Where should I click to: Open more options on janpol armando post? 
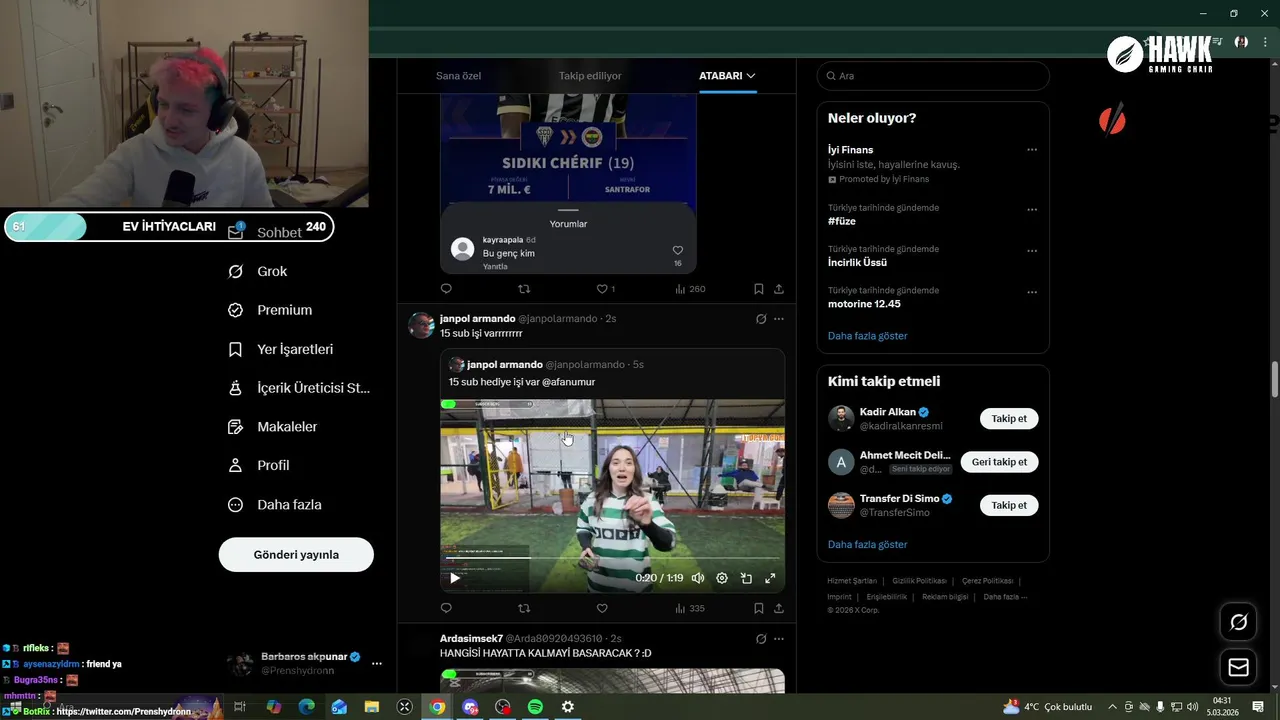779,319
